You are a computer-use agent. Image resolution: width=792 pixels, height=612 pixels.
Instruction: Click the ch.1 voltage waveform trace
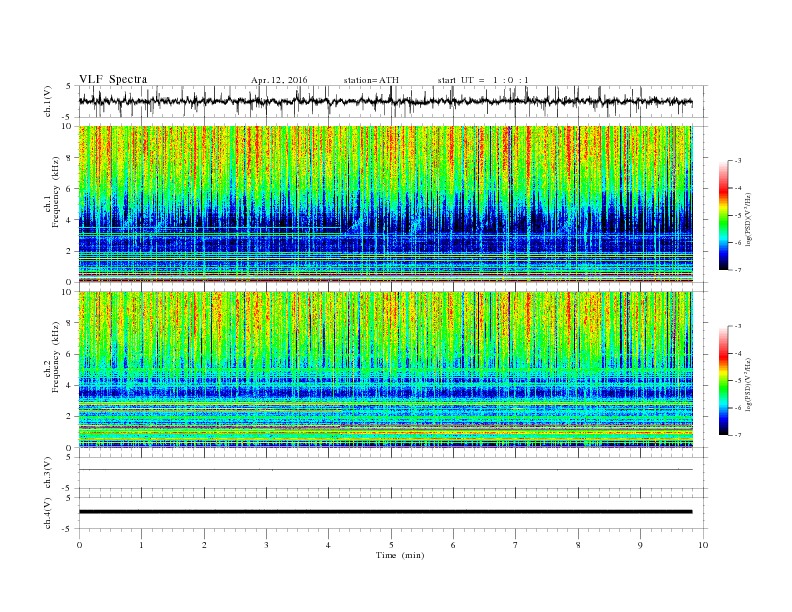385,101
